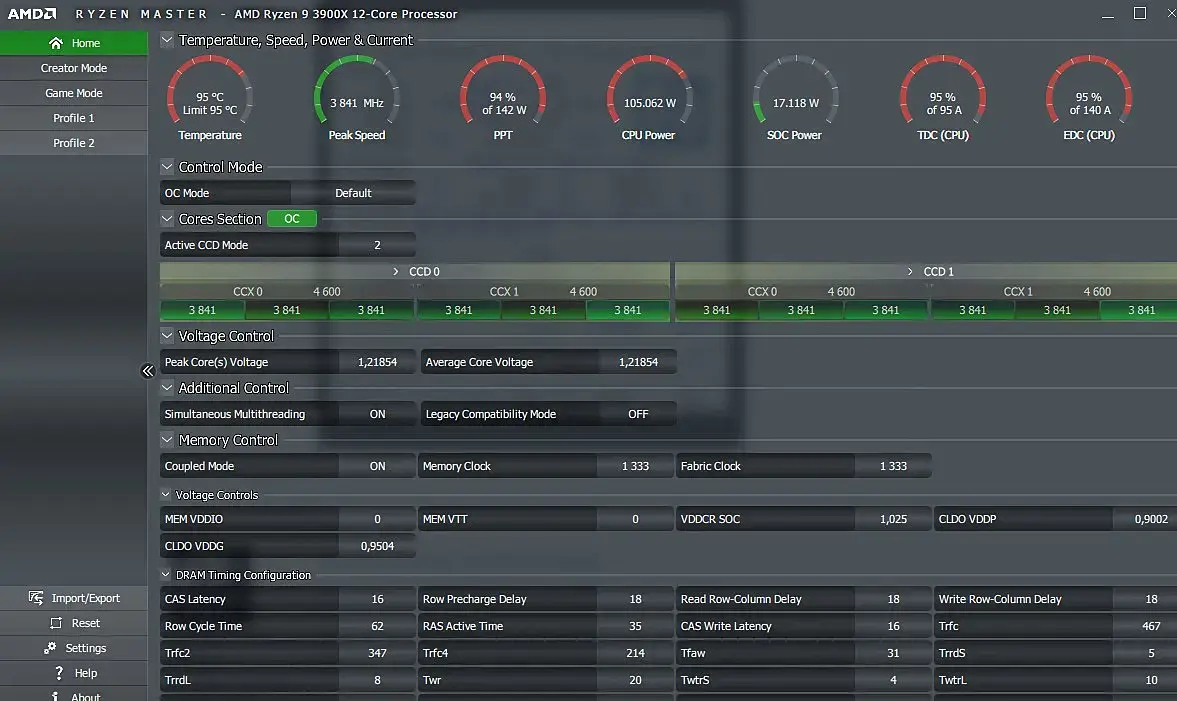Click the green OC badge
The width and height of the screenshot is (1177, 701).
(292, 218)
